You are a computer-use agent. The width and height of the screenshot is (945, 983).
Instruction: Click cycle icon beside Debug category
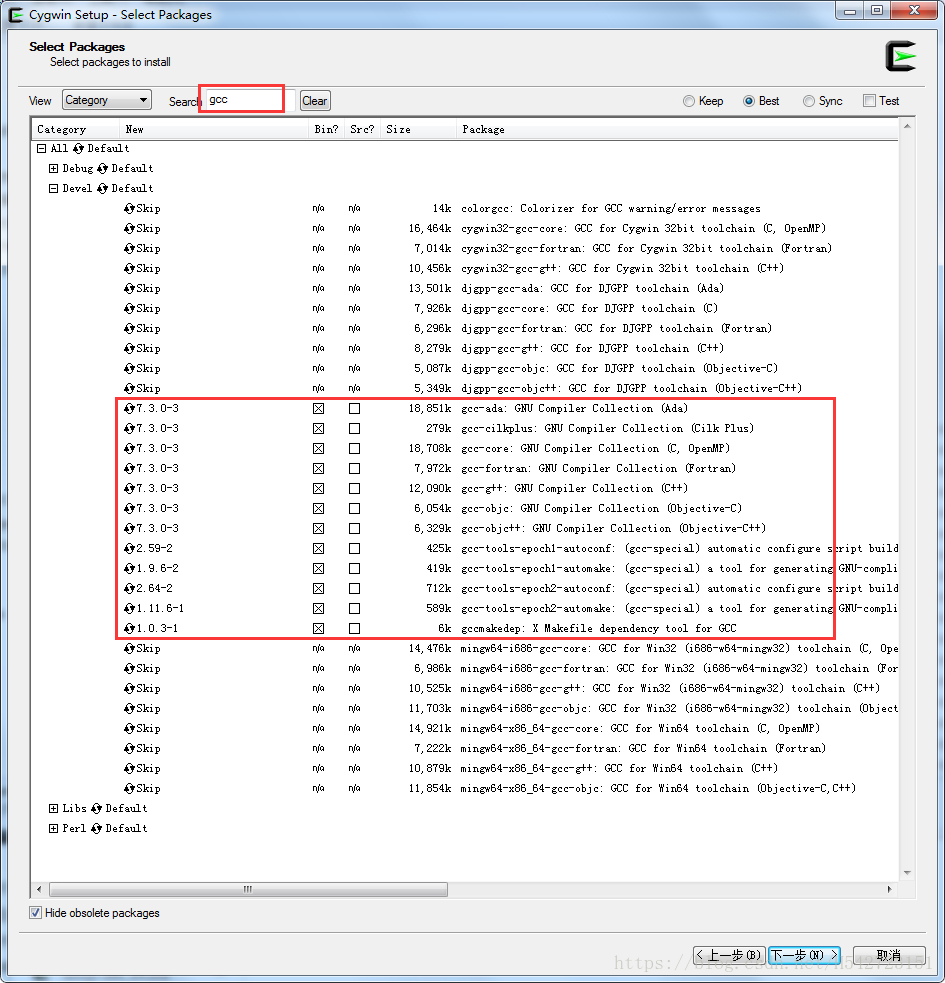click(x=102, y=169)
